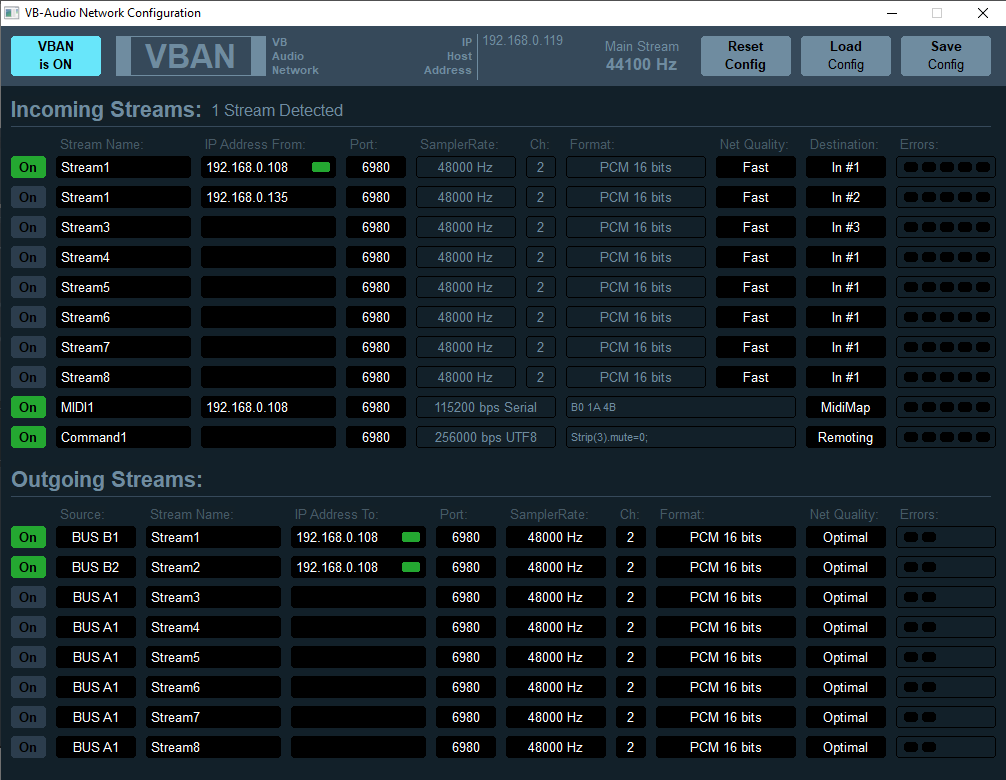Click the error indicators for outgoing BUS B2
The width and height of the screenshot is (1006, 780).
946,568
